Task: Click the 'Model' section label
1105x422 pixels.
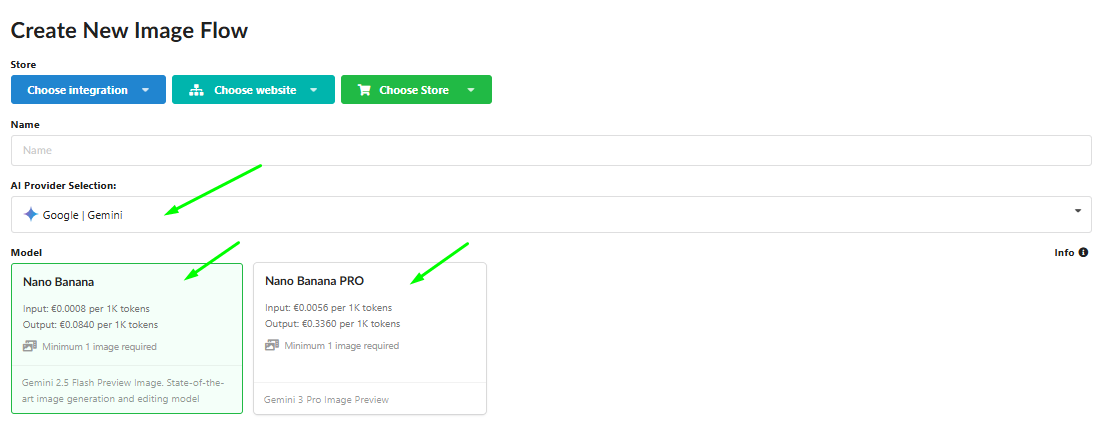Action: tap(26, 252)
